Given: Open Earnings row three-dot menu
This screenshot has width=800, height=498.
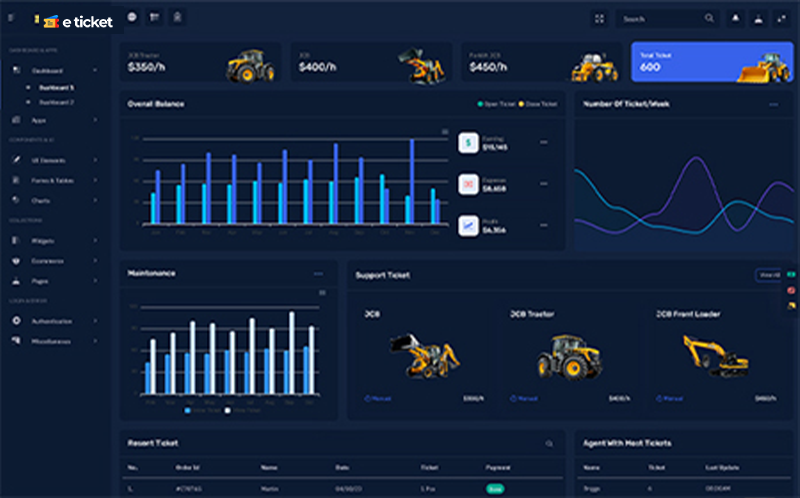Looking at the screenshot, I should click(543, 142).
